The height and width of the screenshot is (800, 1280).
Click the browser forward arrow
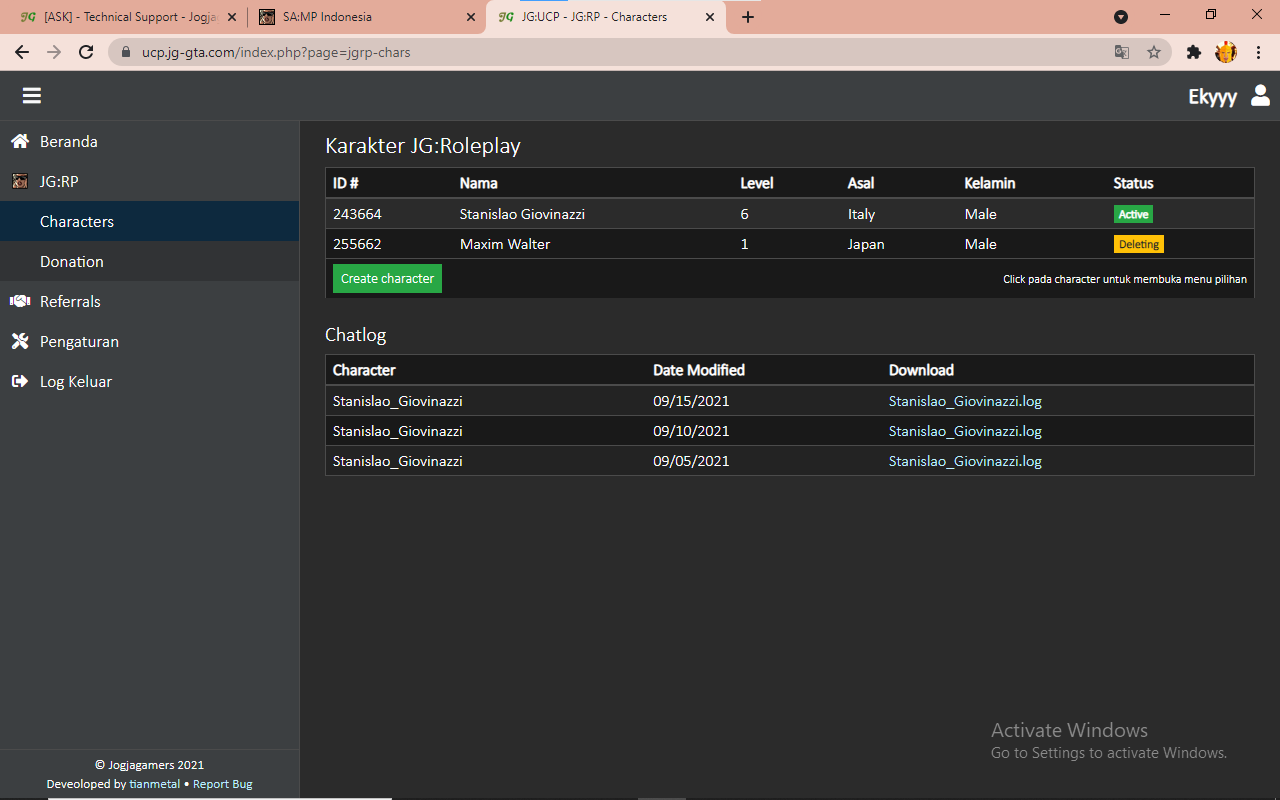pyautogui.click(x=54, y=52)
